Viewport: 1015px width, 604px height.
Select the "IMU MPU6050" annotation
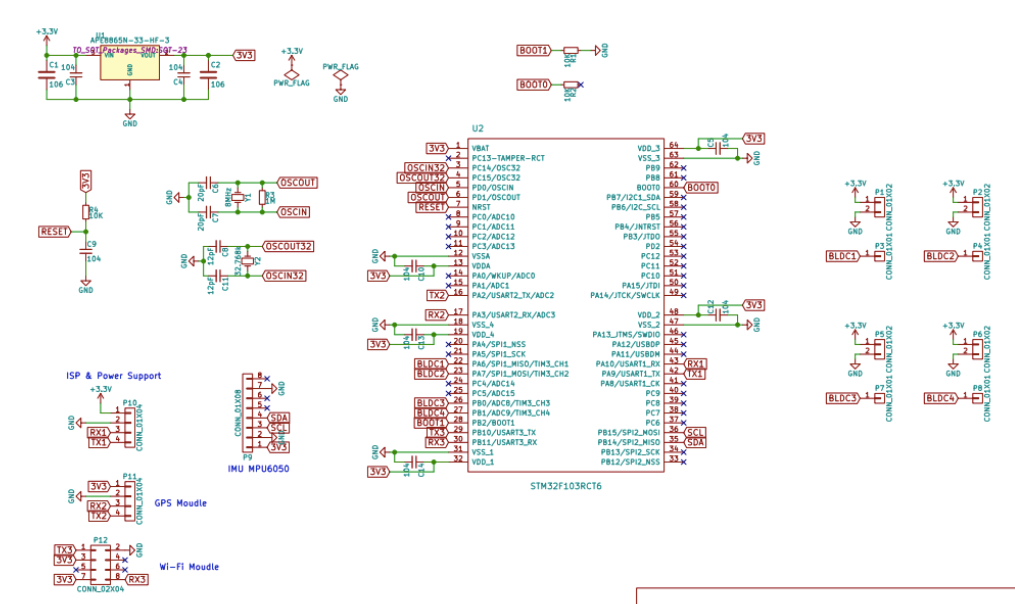(258, 468)
